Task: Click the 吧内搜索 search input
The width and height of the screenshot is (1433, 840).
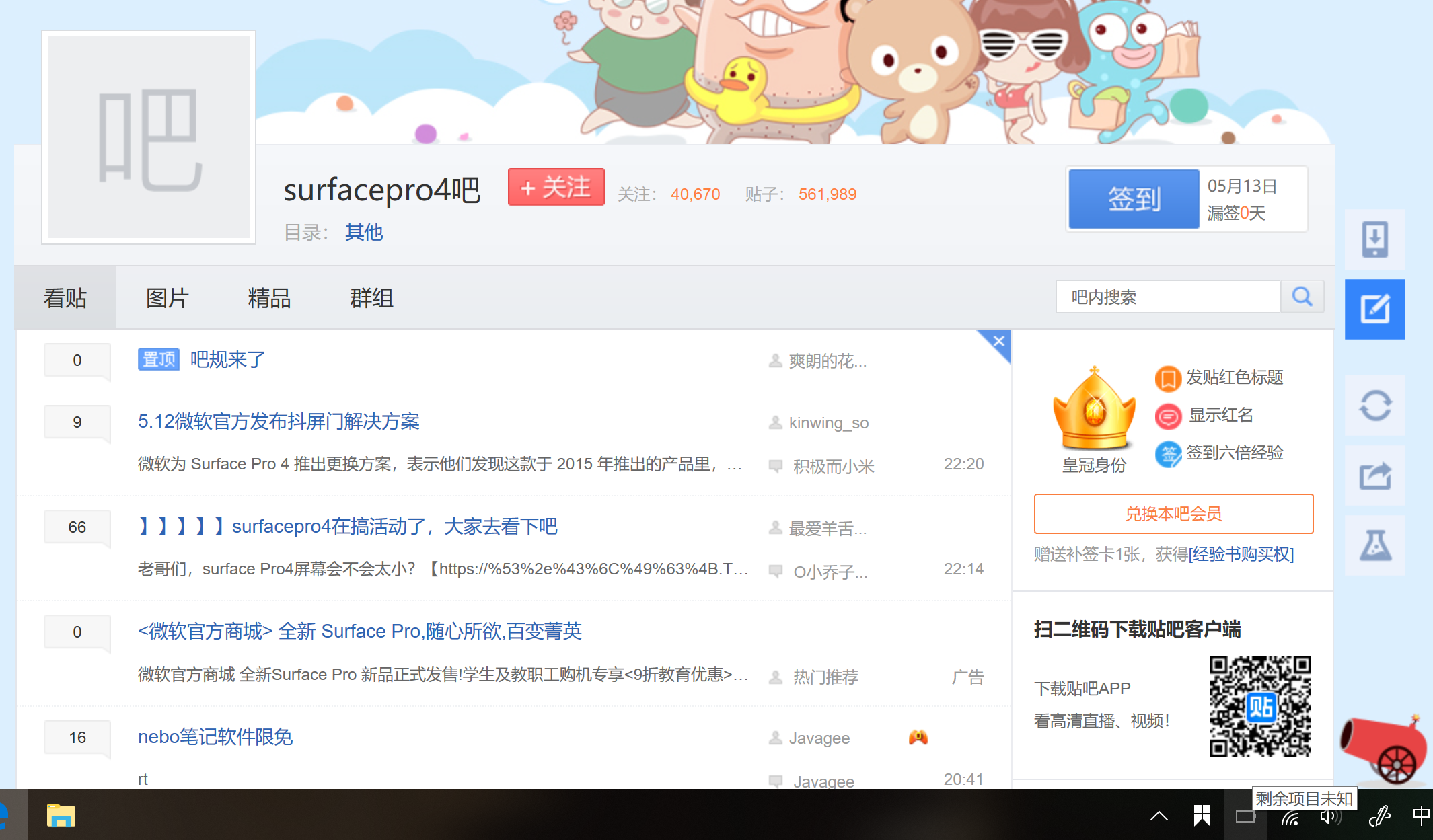Action: 1168,297
